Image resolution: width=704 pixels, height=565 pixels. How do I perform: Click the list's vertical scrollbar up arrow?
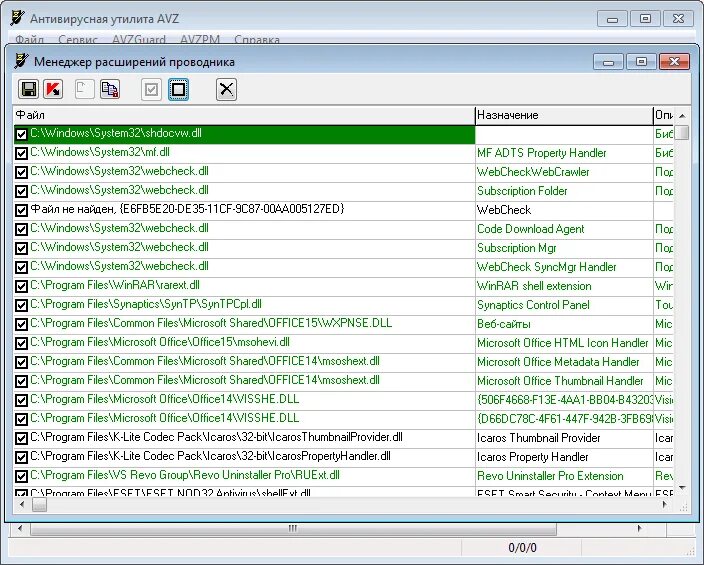pos(682,116)
